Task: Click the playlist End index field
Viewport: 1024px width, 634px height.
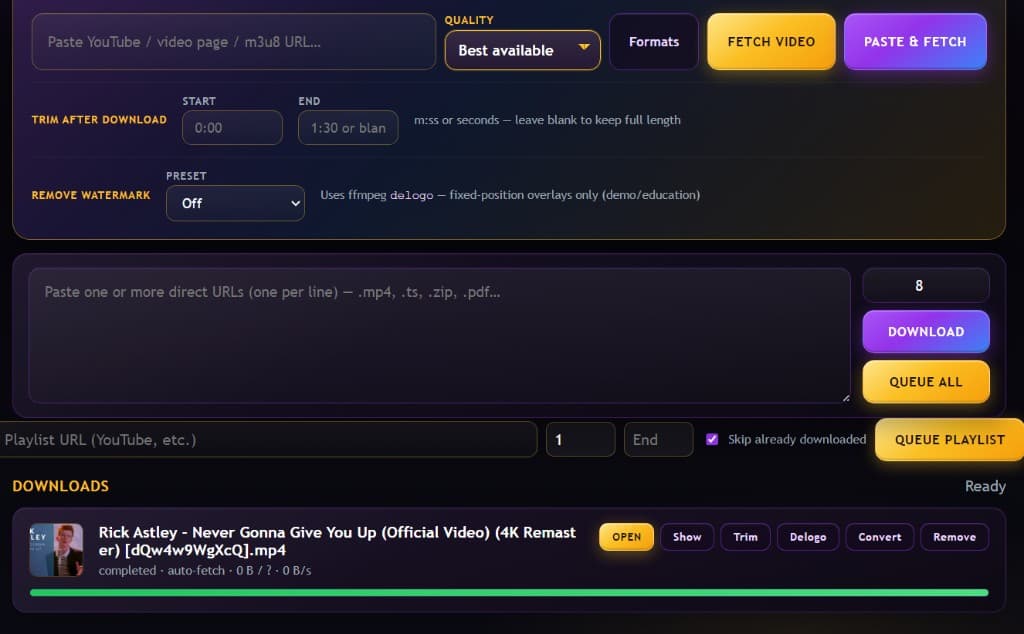Action: tap(658, 439)
